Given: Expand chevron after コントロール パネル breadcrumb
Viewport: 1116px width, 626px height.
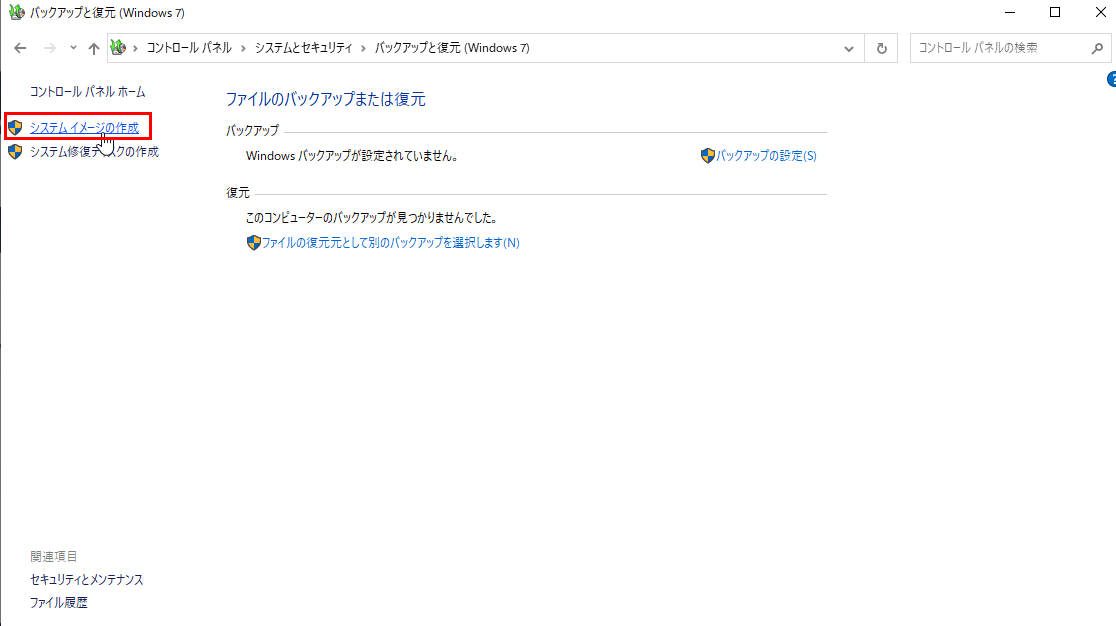Looking at the screenshot, I should (243, 48).
